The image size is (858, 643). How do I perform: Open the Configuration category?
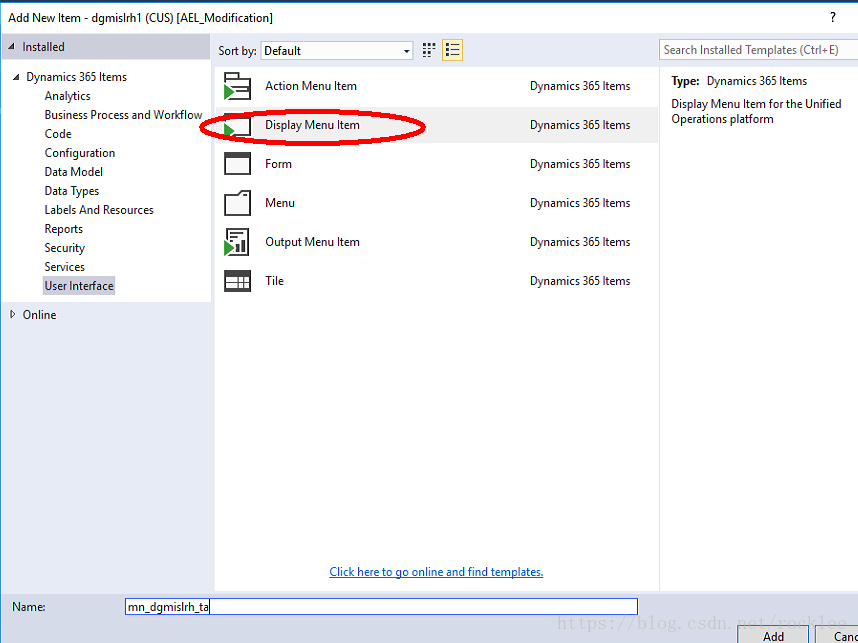(80, 153)
